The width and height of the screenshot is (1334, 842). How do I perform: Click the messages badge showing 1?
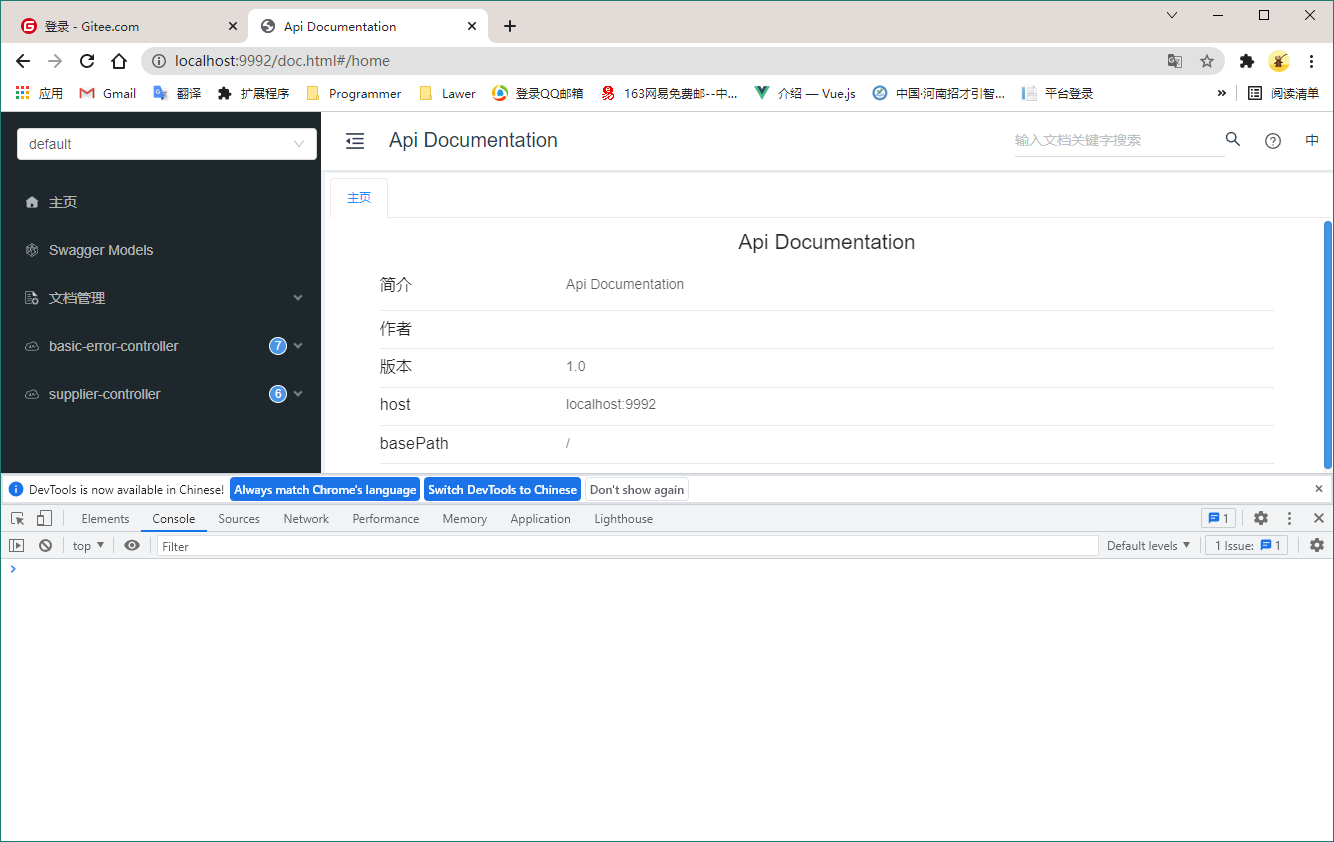pos(1219,518)
